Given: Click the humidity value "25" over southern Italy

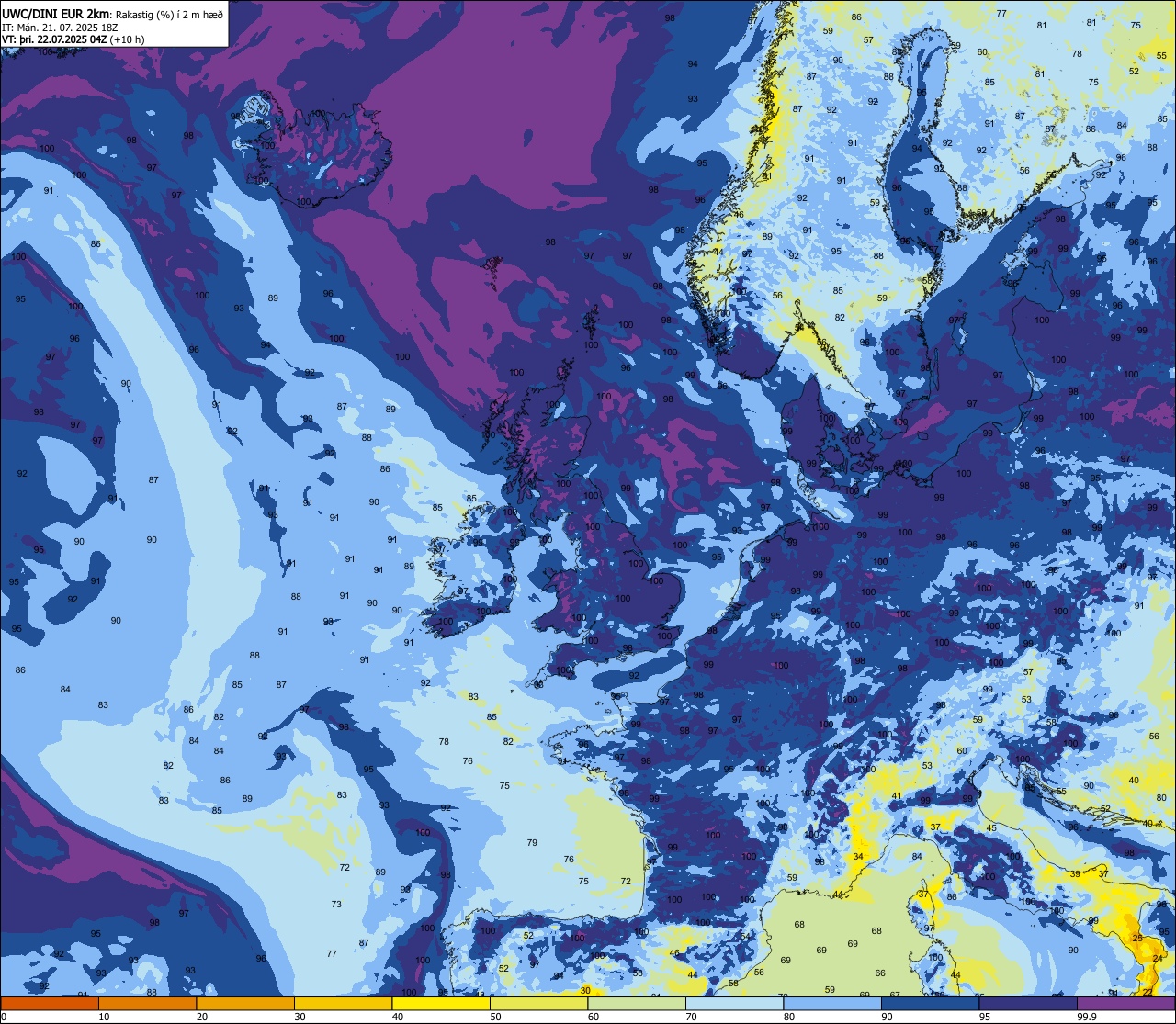Looking at the screenshot, I should pyautogui.click(x=1137, y=938).
